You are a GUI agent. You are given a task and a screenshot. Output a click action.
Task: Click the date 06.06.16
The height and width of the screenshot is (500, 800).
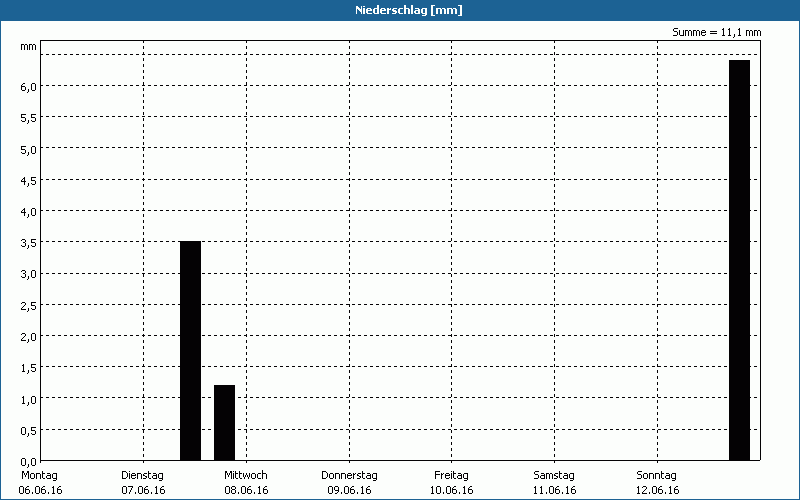(40, 490)
